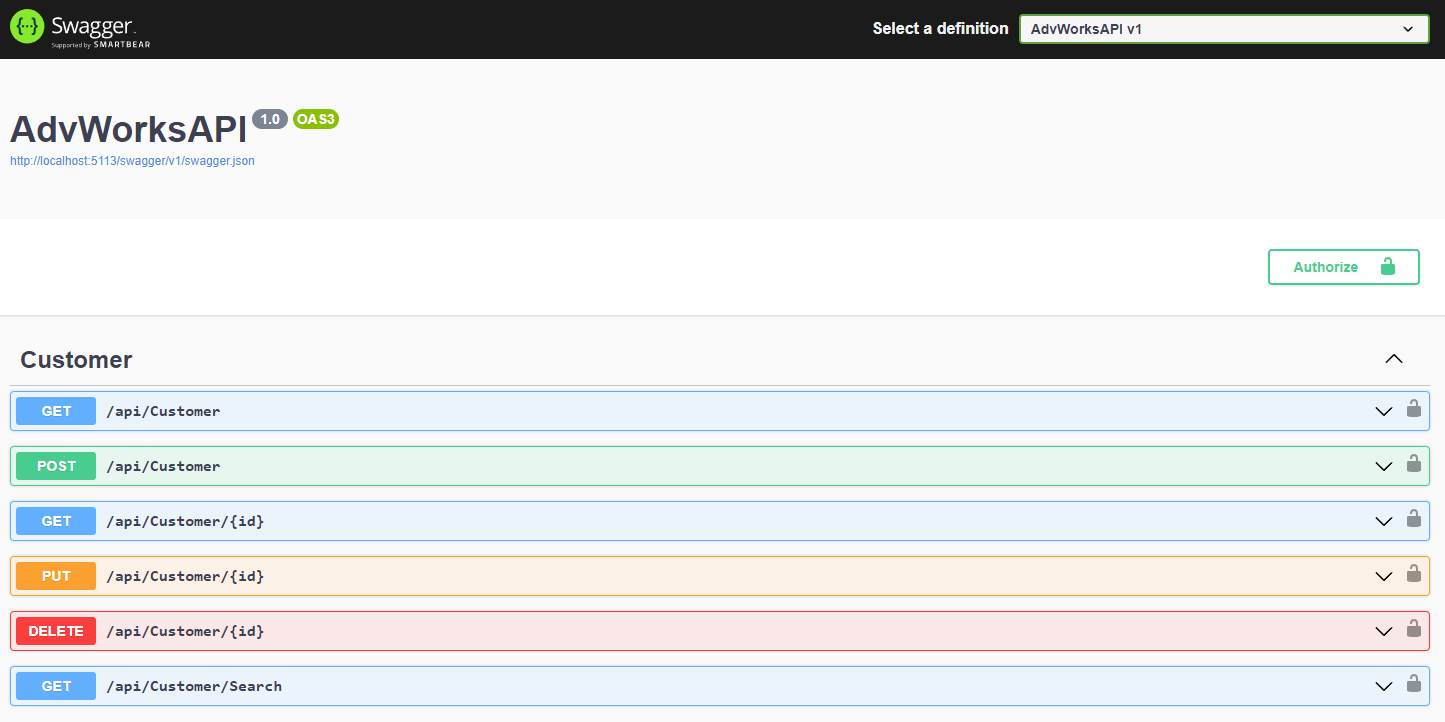Click lock icon on PUT /api/Customer/{id} row
The width and height of the screenshot is (1445, 722).
point(1413,573)
